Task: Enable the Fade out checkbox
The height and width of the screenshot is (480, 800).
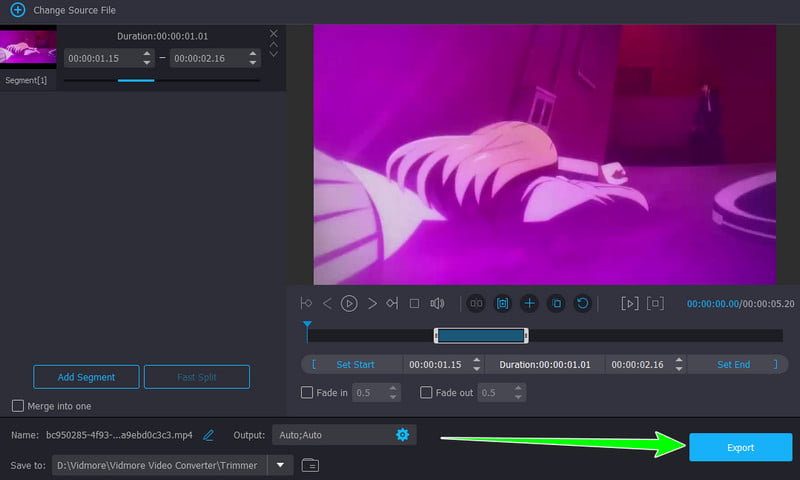Action: (426, 392)
